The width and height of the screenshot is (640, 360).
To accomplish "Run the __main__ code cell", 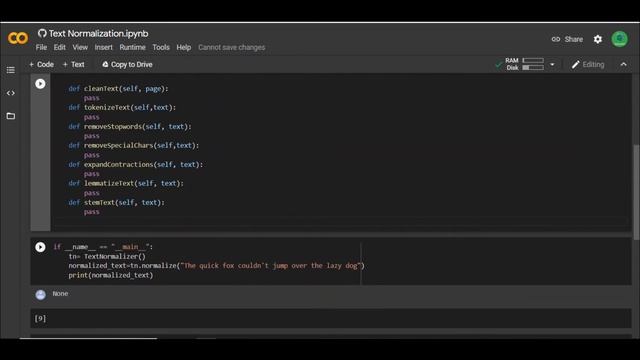I will 40,247.
